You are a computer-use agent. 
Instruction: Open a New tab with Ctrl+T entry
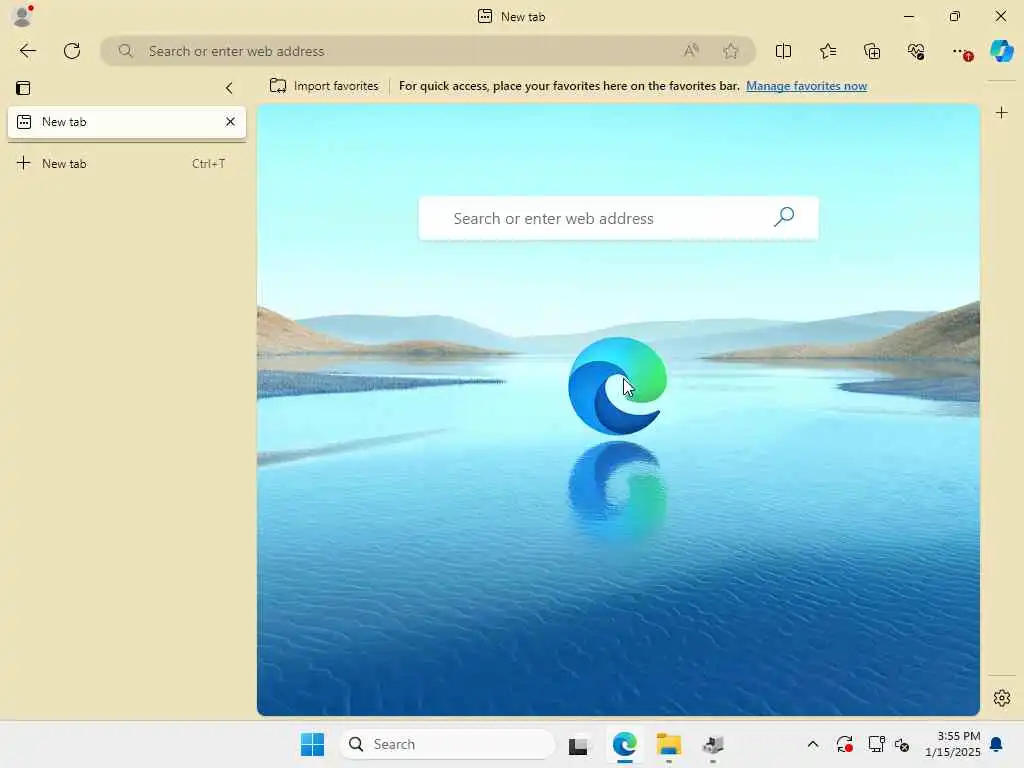[x=127, y=163]
